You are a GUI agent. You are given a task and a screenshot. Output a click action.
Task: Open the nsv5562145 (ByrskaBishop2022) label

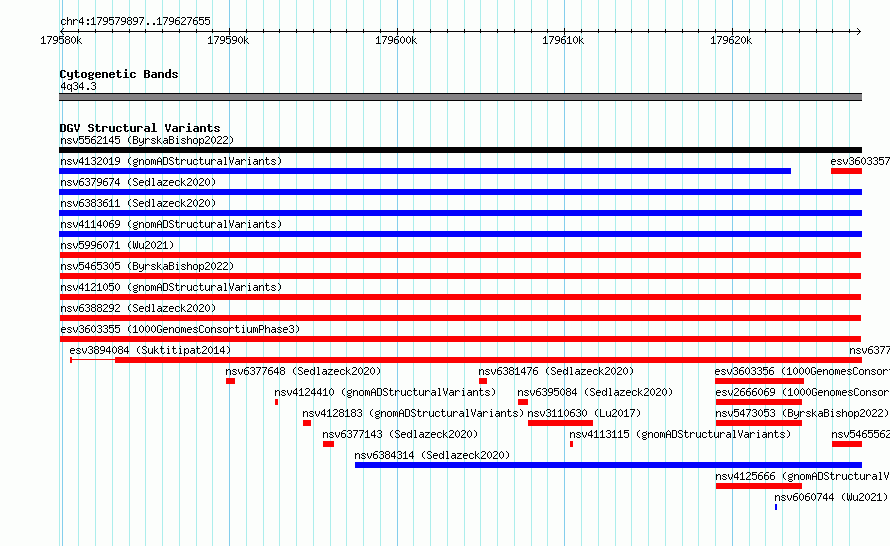tap(147, 140)
